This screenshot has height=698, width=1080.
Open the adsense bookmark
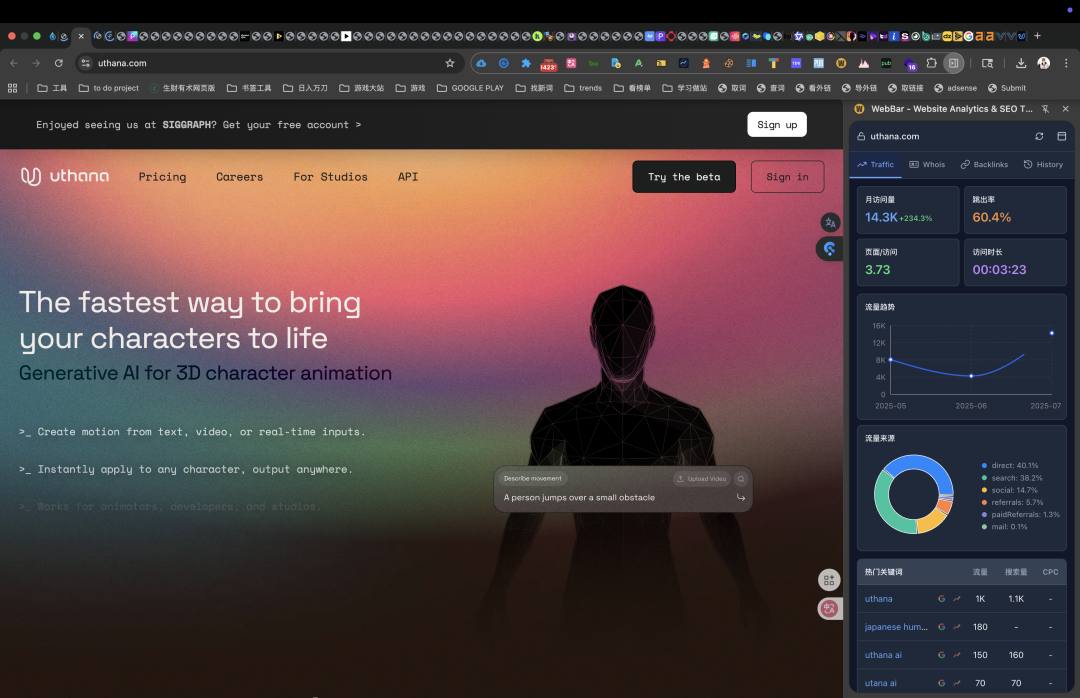coord(955,88)
